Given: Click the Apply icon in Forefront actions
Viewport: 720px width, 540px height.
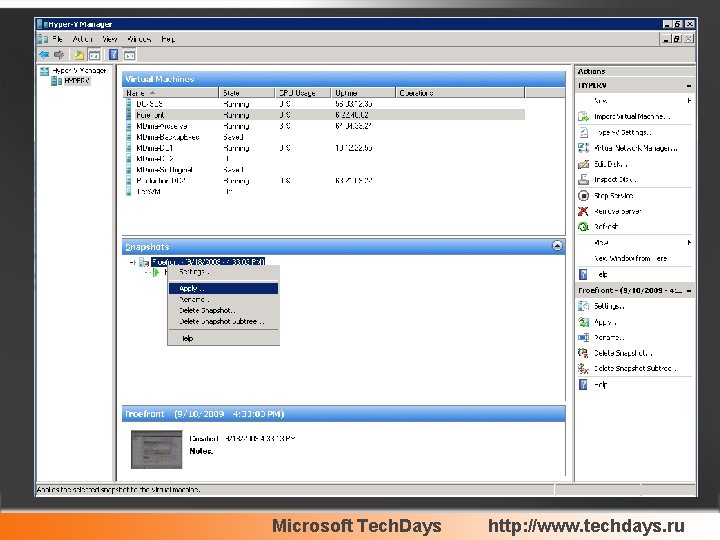Looking at the screenshot, I should point(583,322).
